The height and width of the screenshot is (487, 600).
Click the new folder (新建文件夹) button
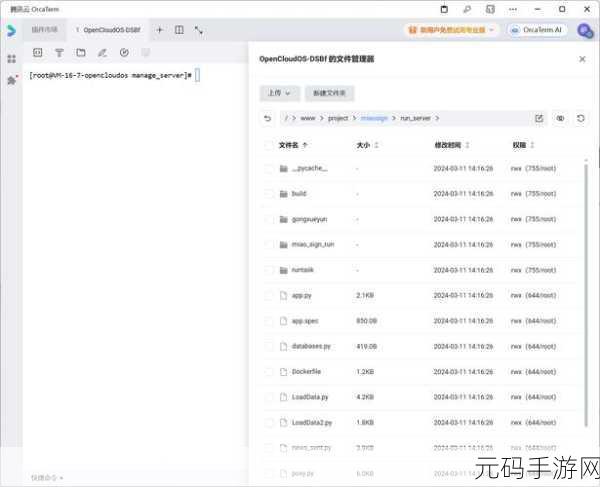point(329,93)
